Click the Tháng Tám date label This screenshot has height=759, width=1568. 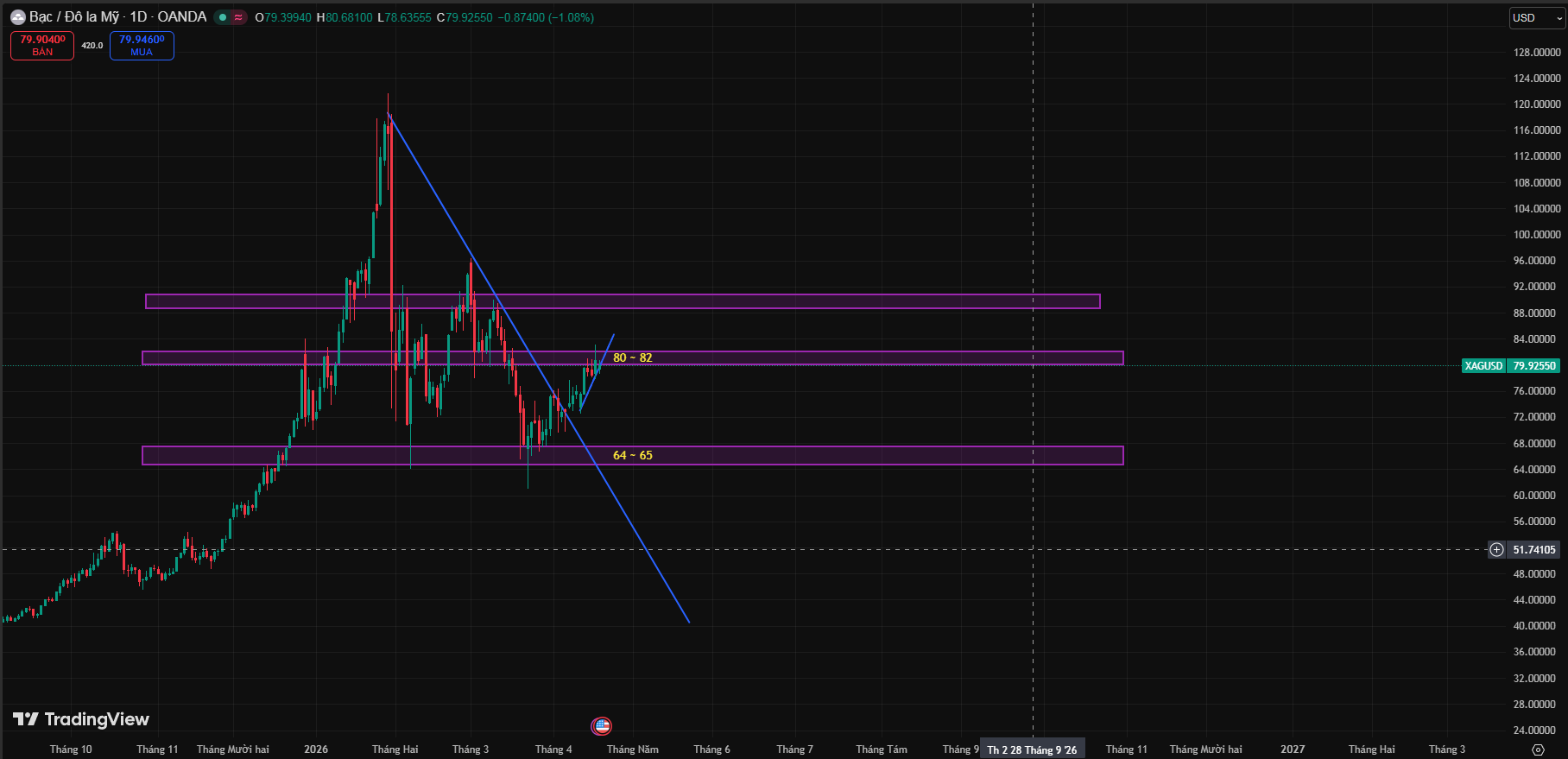pos(882,749)
